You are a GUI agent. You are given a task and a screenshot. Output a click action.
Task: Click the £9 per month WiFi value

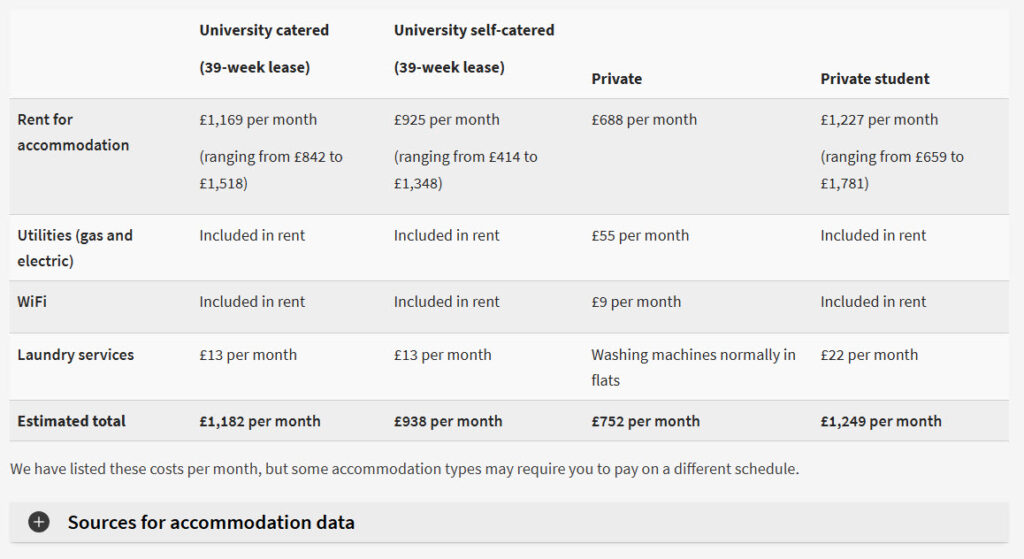coord(636,302)
